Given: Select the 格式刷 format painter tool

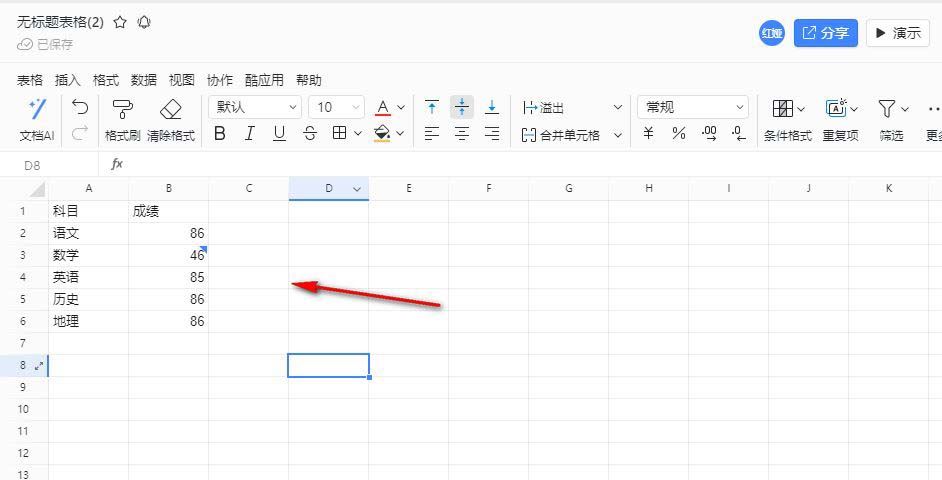Looking at the screenshot, I should 122,110.
